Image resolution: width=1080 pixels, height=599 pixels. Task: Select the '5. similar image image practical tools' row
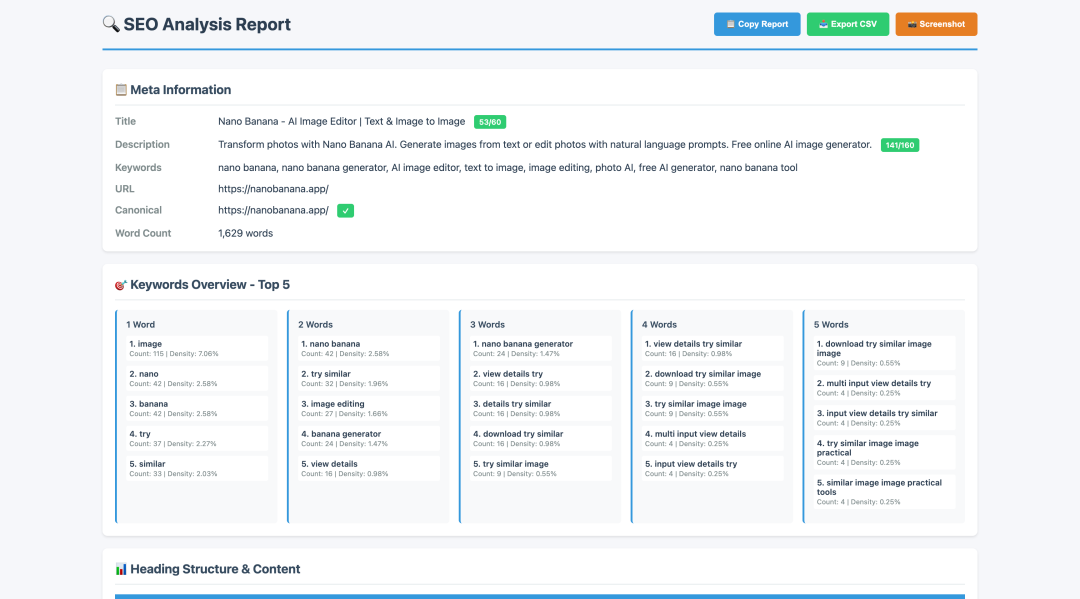(884, 492)
